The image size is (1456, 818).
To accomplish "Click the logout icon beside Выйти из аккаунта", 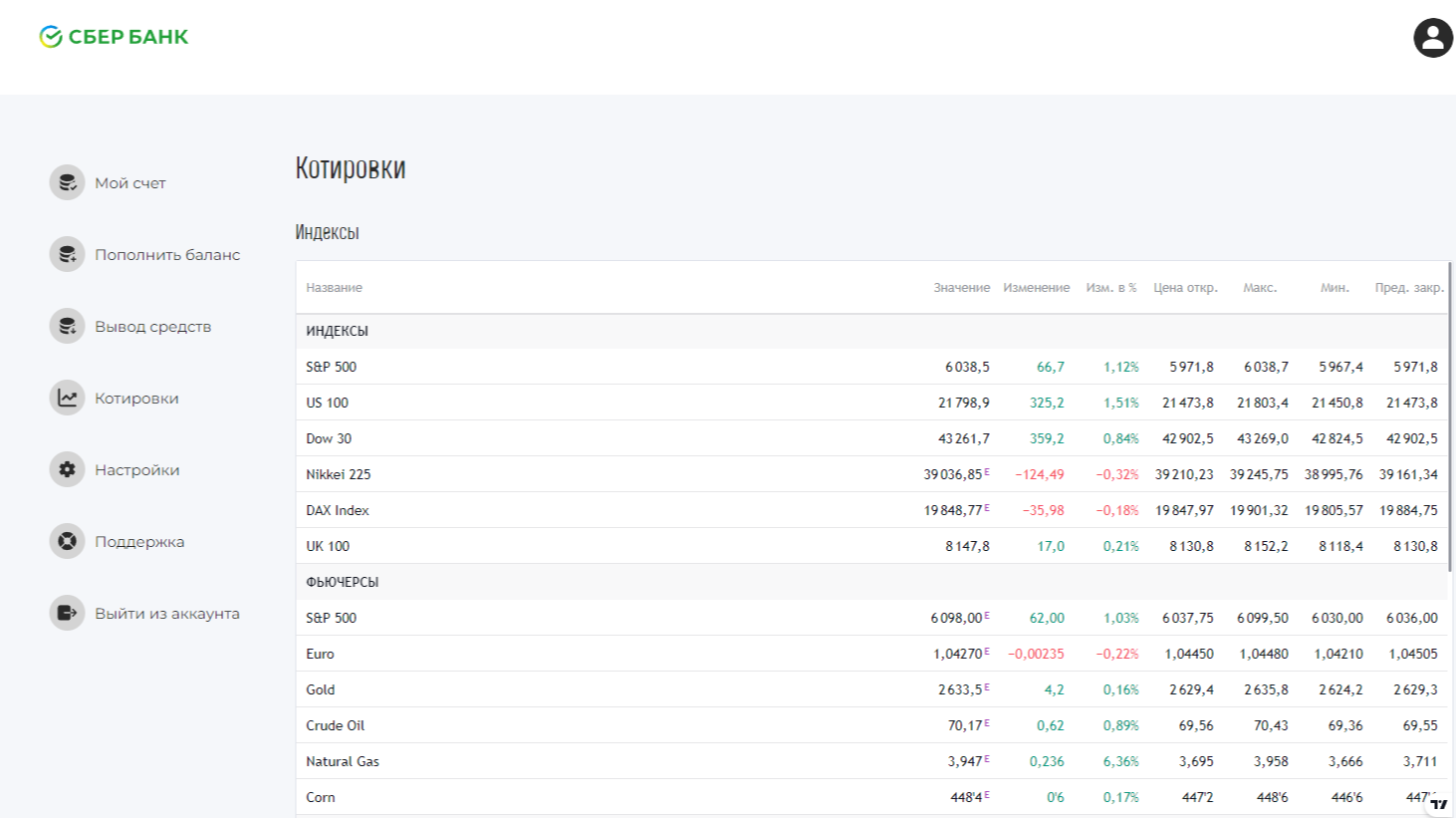I will [67, 613].
